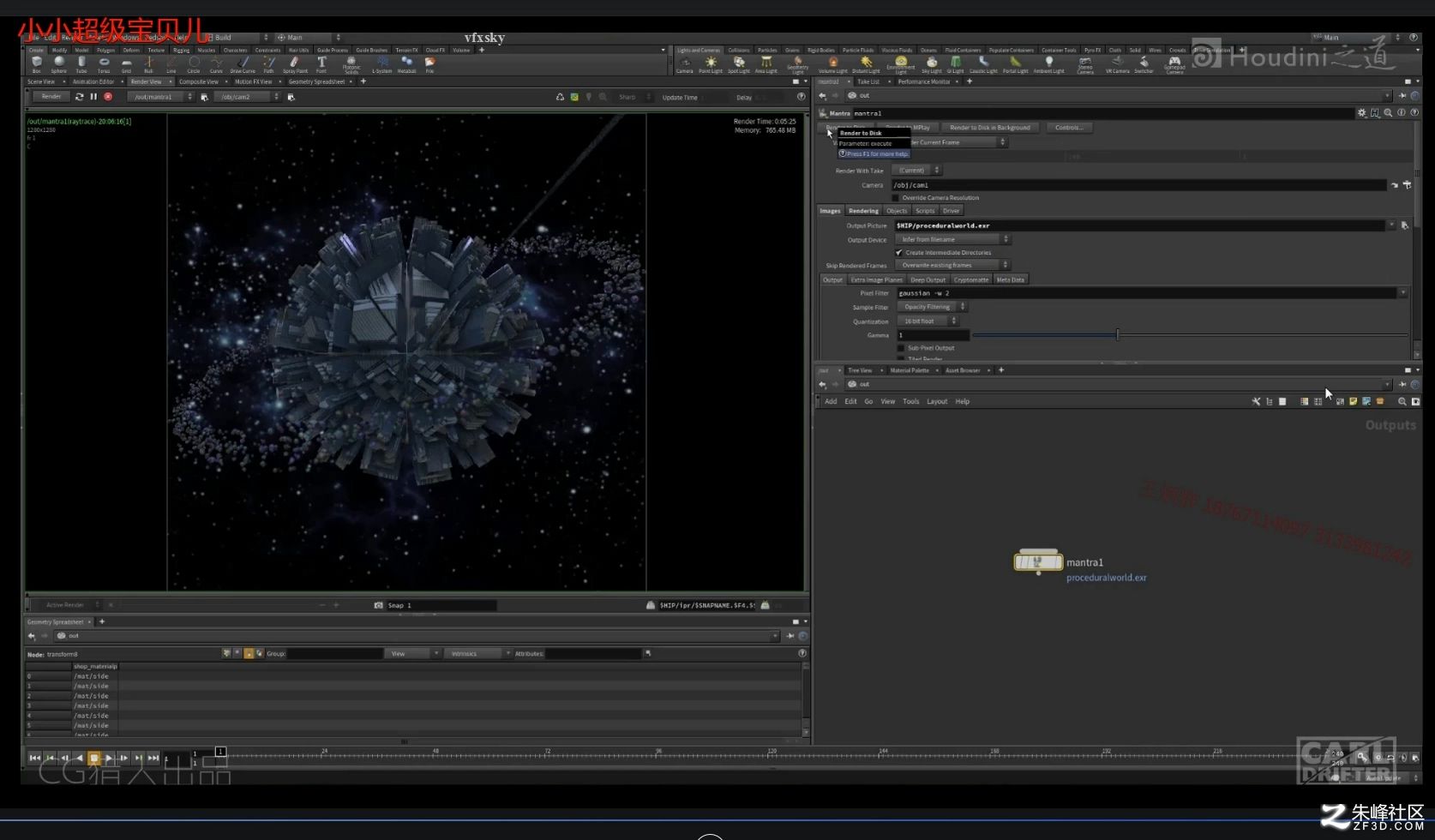The height and width of the screenshot is (840, 1435).
Task: Uncheck Create Intermediate Directories
Action: [899, 253]
